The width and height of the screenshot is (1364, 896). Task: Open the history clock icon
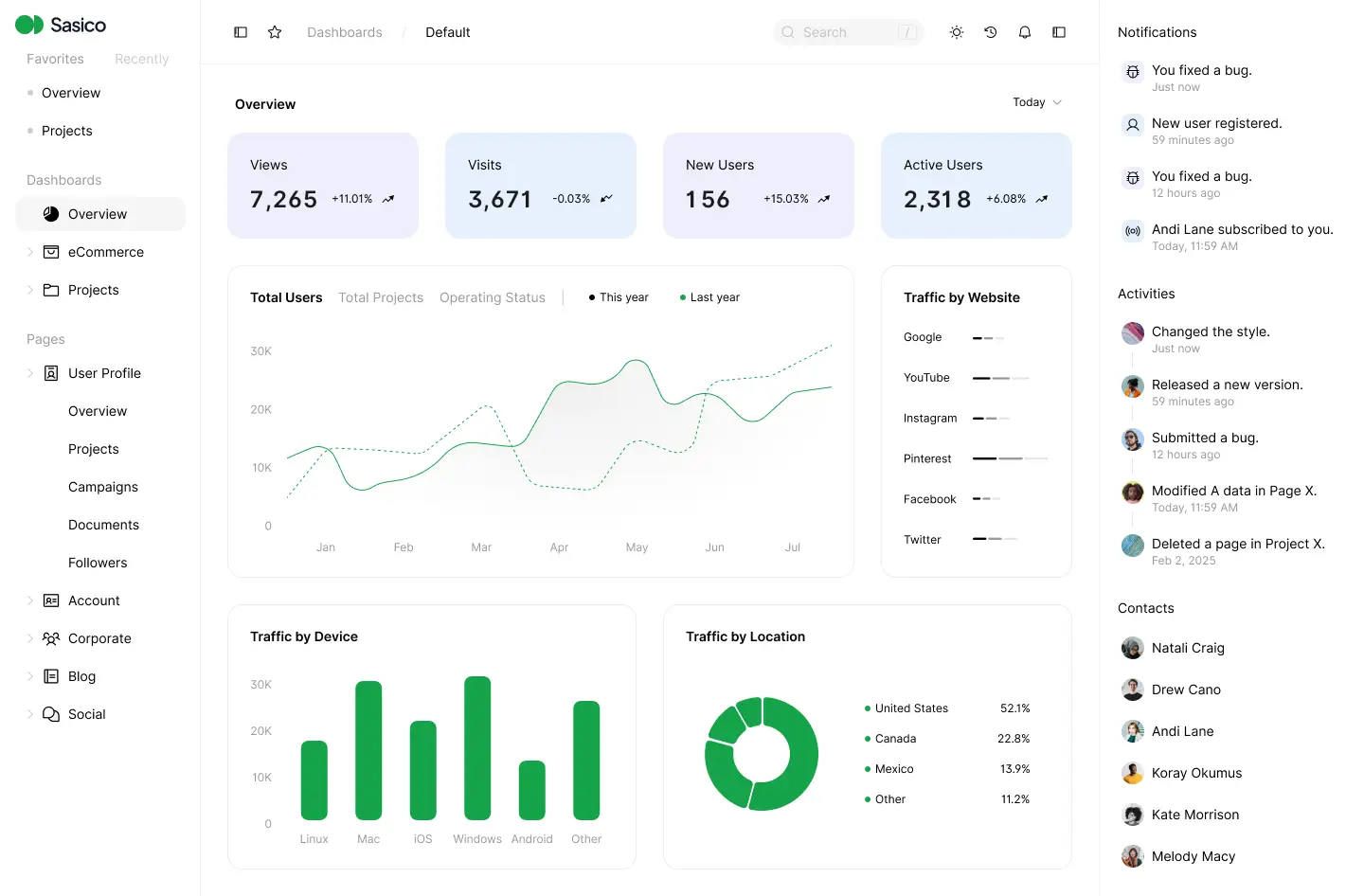click(x=991, y=32)
